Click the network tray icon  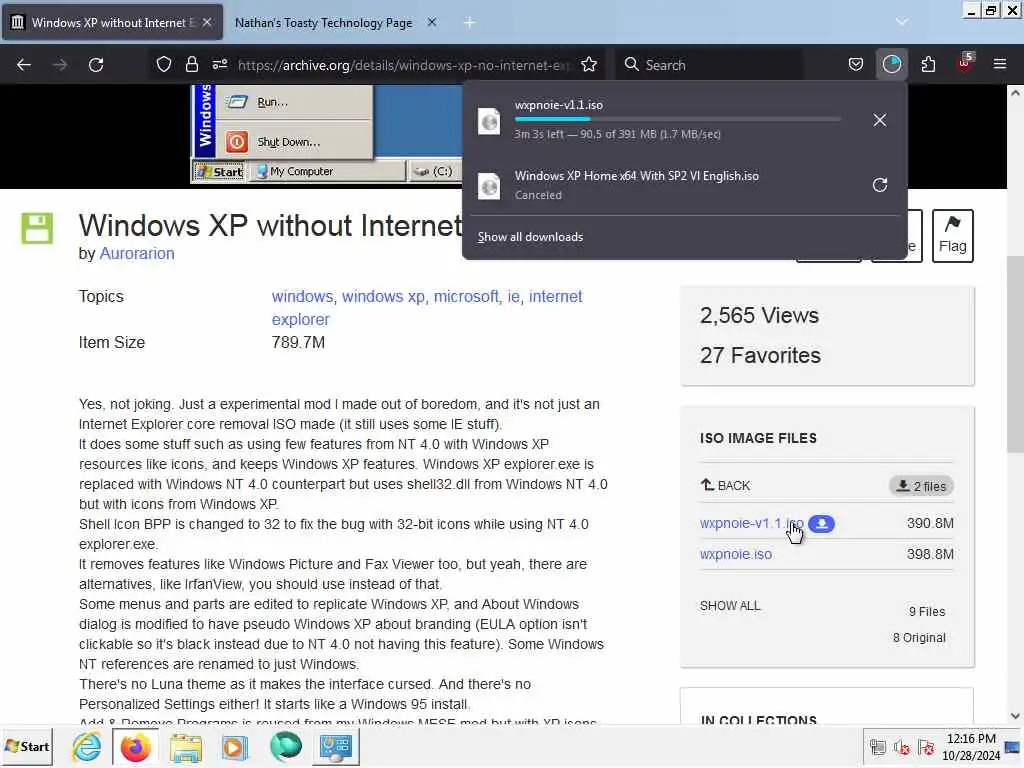(x=878, y=747)
